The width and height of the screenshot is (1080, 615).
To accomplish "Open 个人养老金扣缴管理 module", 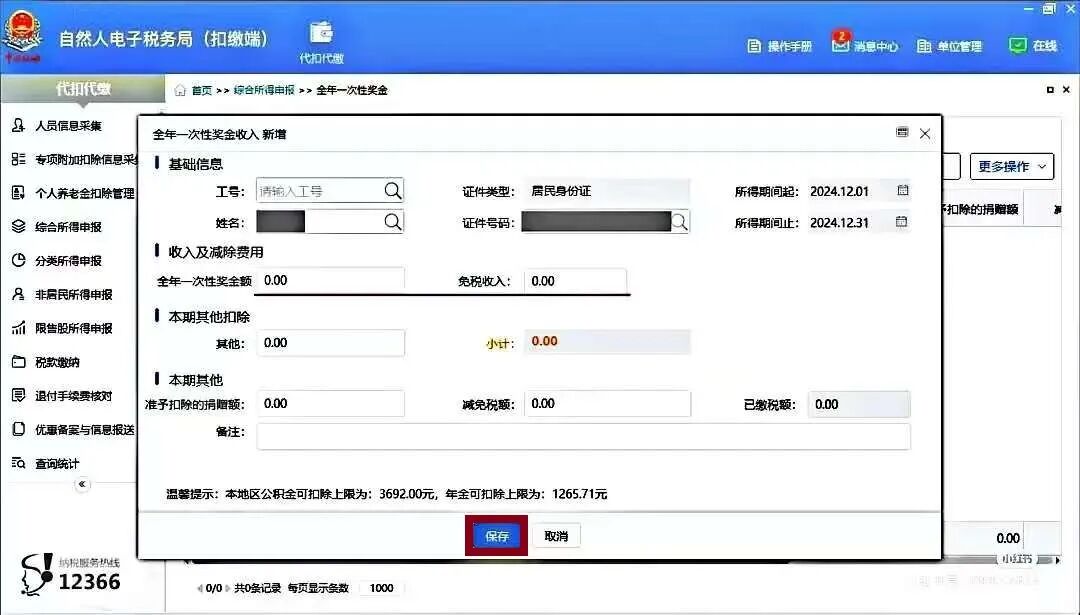I will click(70, 192).
